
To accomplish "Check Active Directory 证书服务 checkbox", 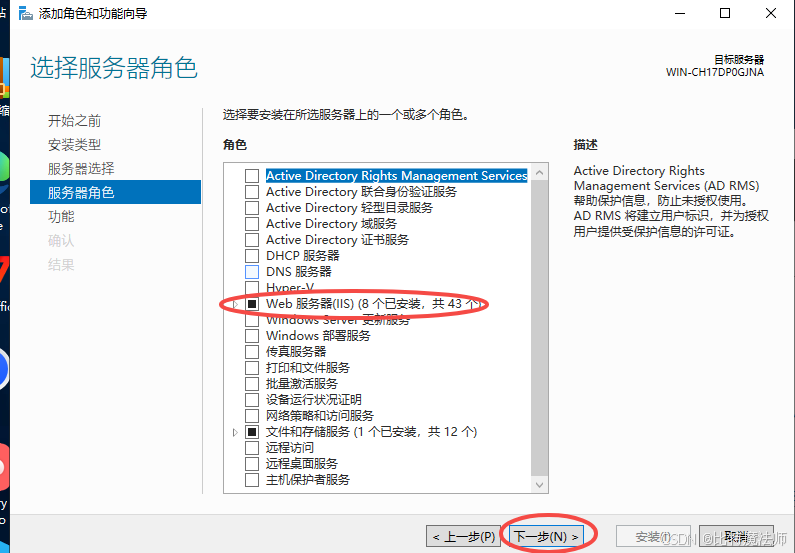I will 252,240.
